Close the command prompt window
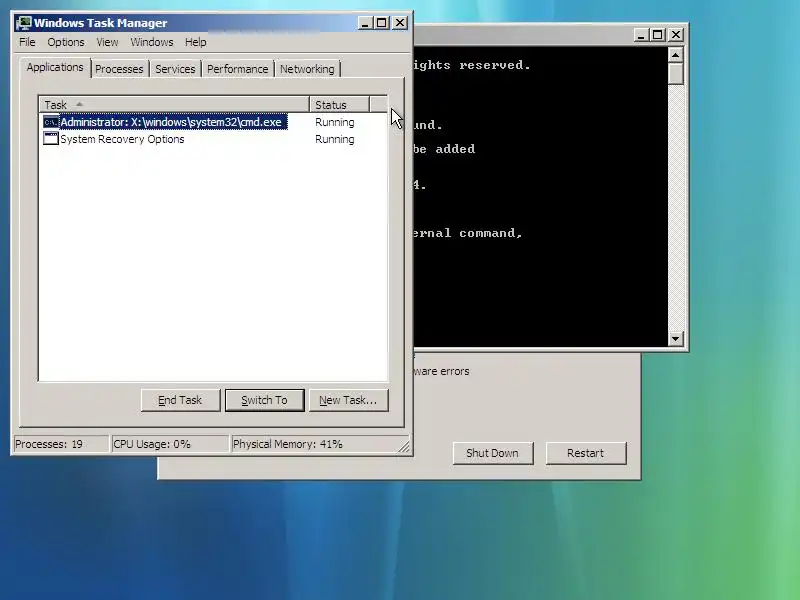 point(676,35)
